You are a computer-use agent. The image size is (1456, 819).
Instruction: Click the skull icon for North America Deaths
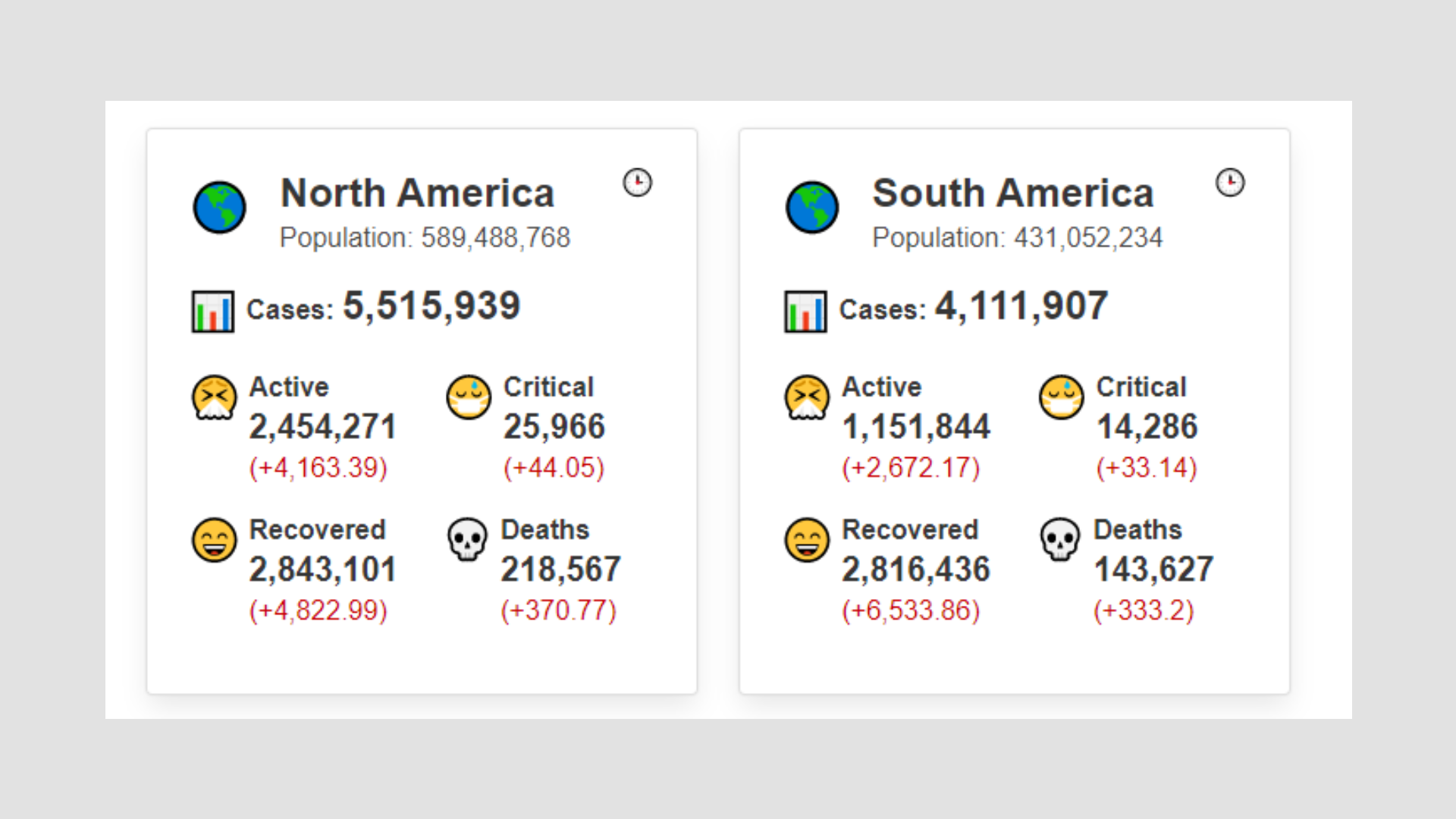click(467, 540)
